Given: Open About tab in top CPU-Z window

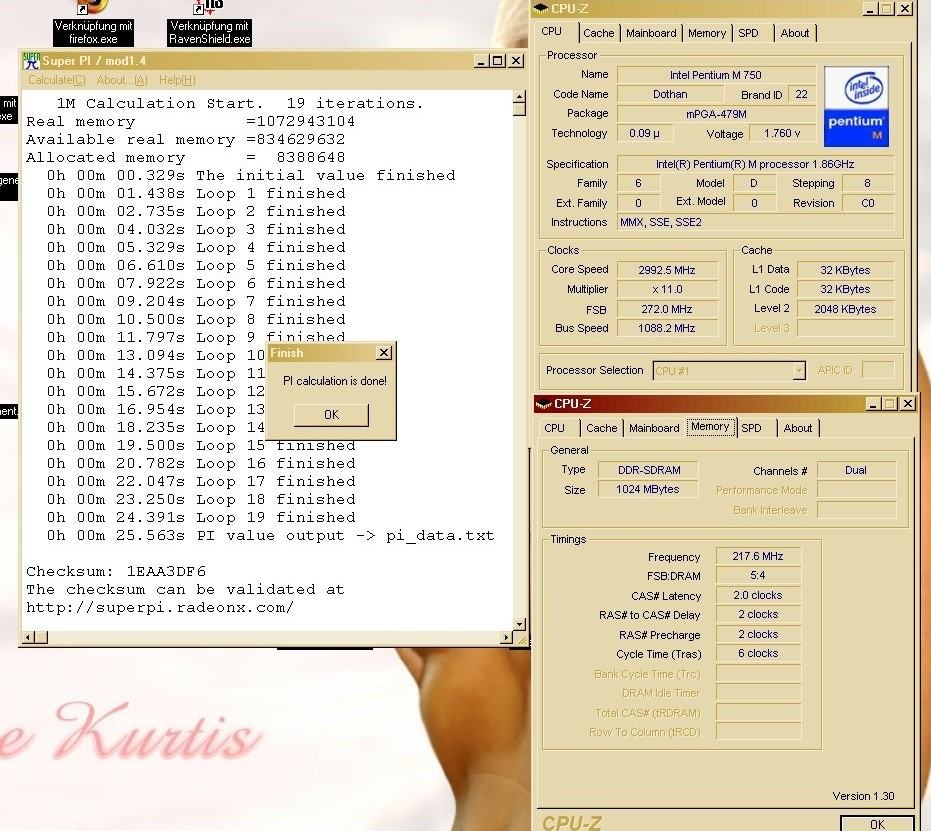Looking at the screenshot, I should (x=794, y=33).
